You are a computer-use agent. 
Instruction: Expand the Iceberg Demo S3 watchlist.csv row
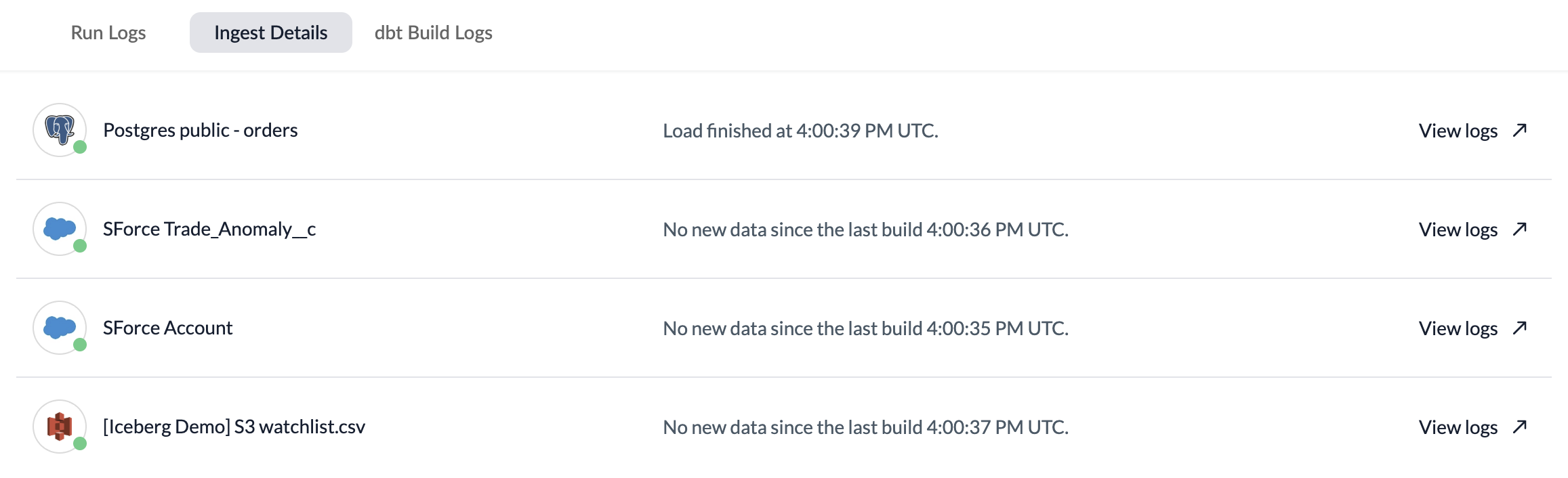(474, 427)
